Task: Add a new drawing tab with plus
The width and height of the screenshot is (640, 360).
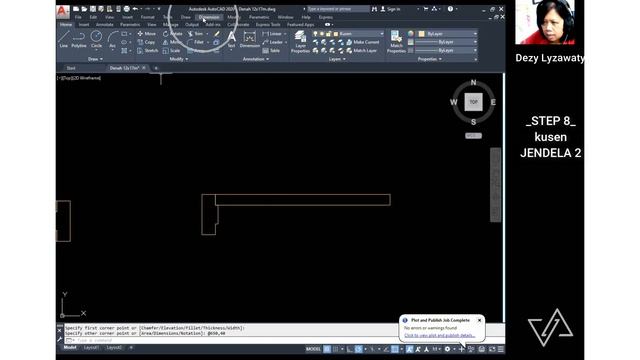Action: 156,68
